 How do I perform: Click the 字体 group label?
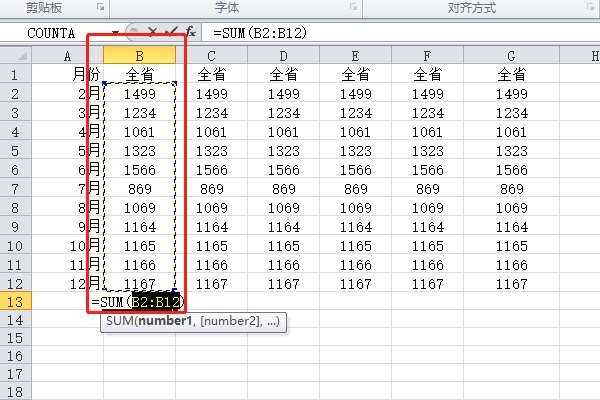click(227, 8)
